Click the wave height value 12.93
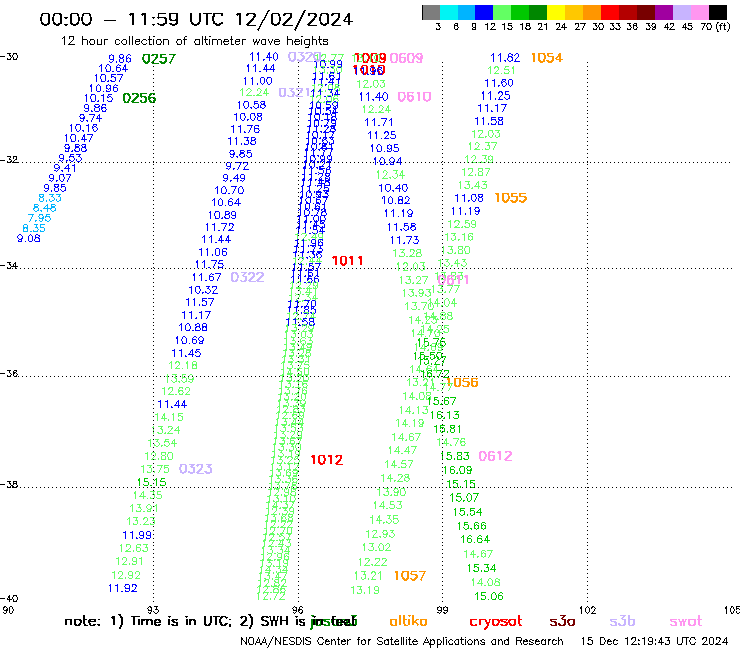The width and height of the screenshot is (740, 650). pyautogui.click(x=380, y=534)
